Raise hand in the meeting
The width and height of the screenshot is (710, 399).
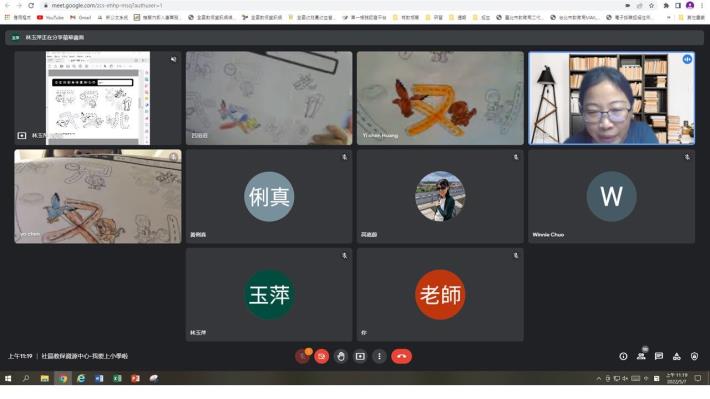pos(341,356)
